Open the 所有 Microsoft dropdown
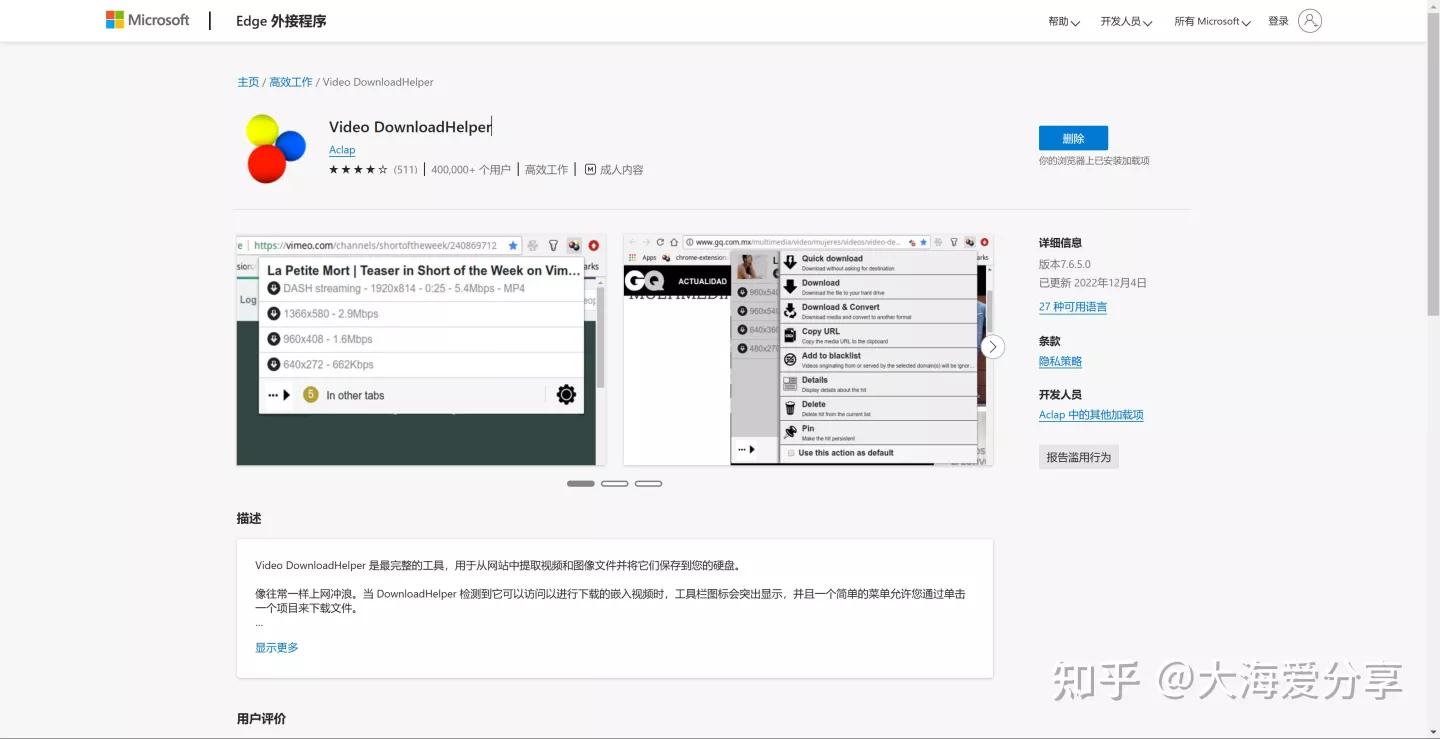The height and width of the screenshot is (739, 1440). (1211, 20)
